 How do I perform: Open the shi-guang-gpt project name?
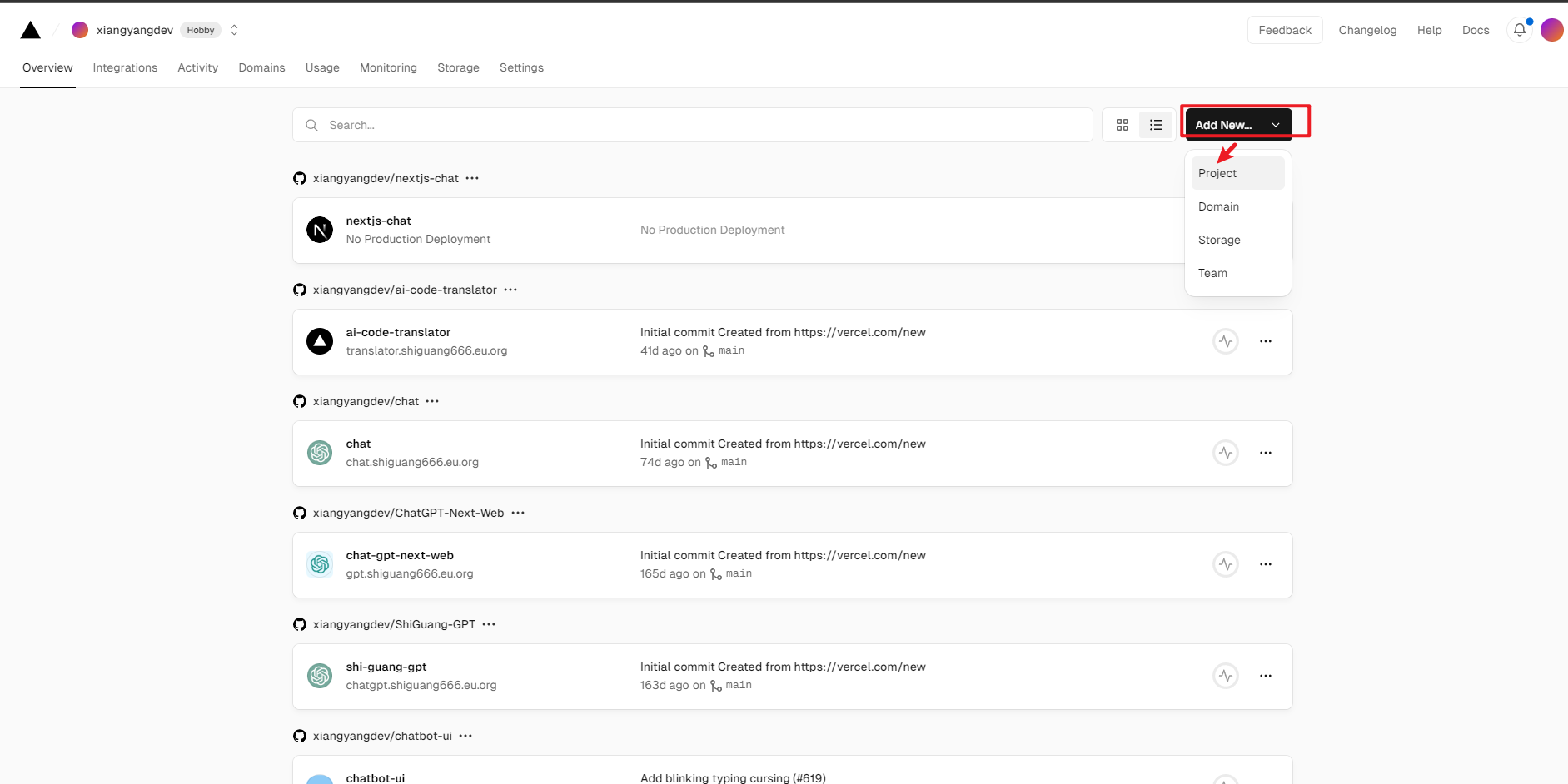pos(386,667)
